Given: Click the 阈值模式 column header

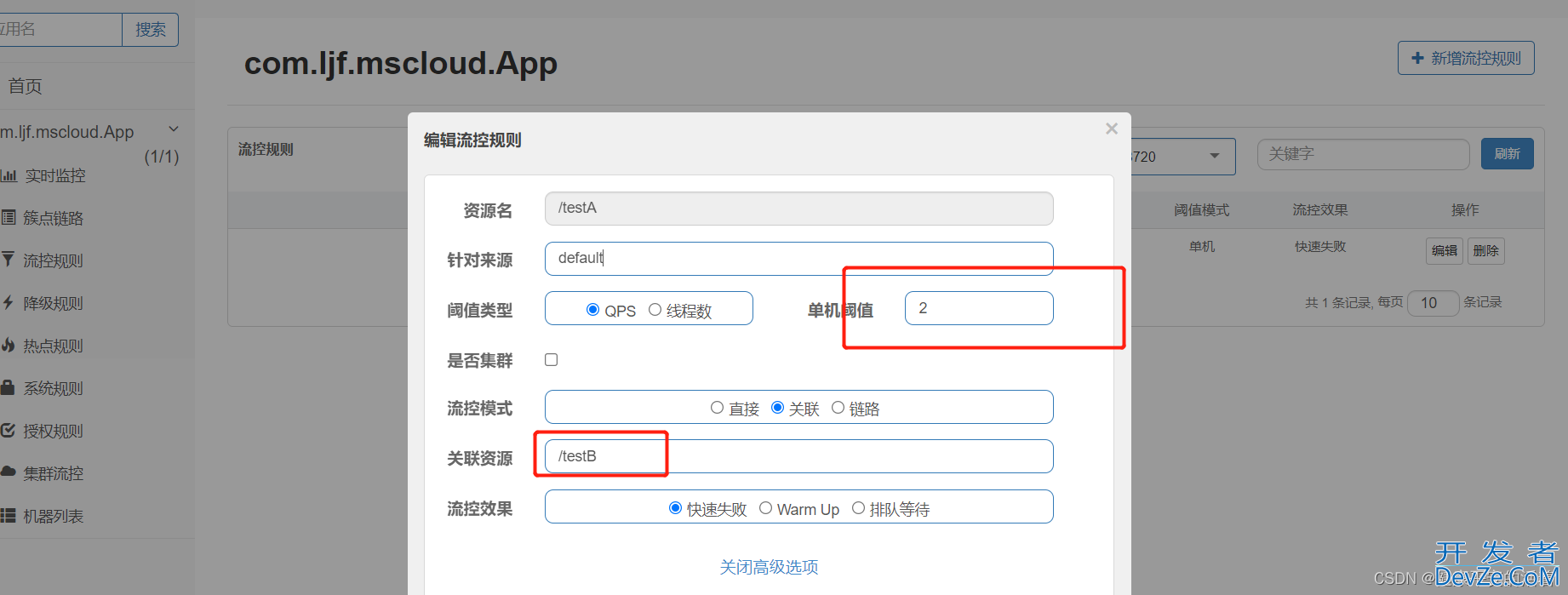Looking at the screenshot, I should (1202, 210).
